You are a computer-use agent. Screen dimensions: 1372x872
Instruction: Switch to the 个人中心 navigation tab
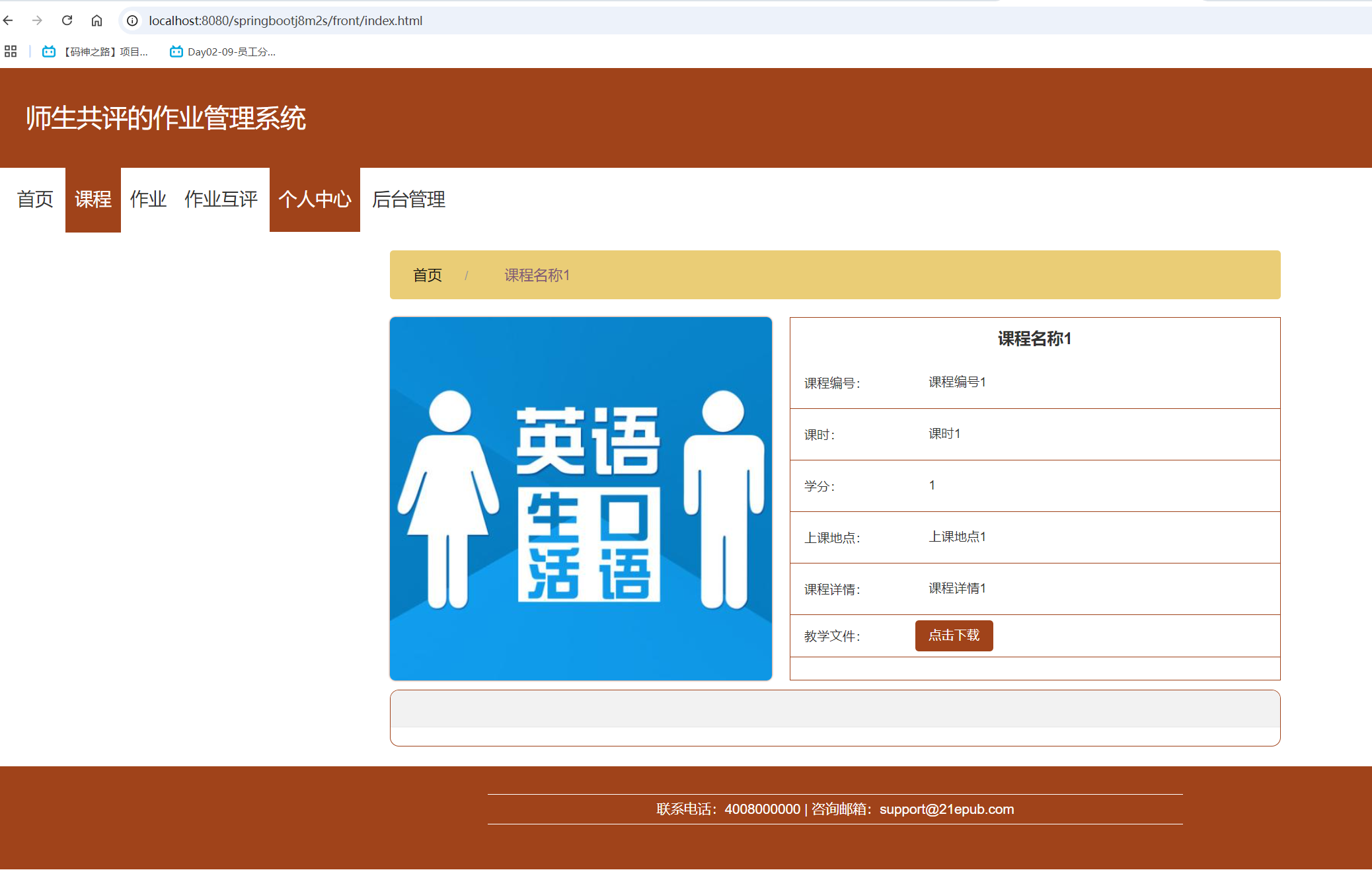pyautogui.click(x=315, y=200)
